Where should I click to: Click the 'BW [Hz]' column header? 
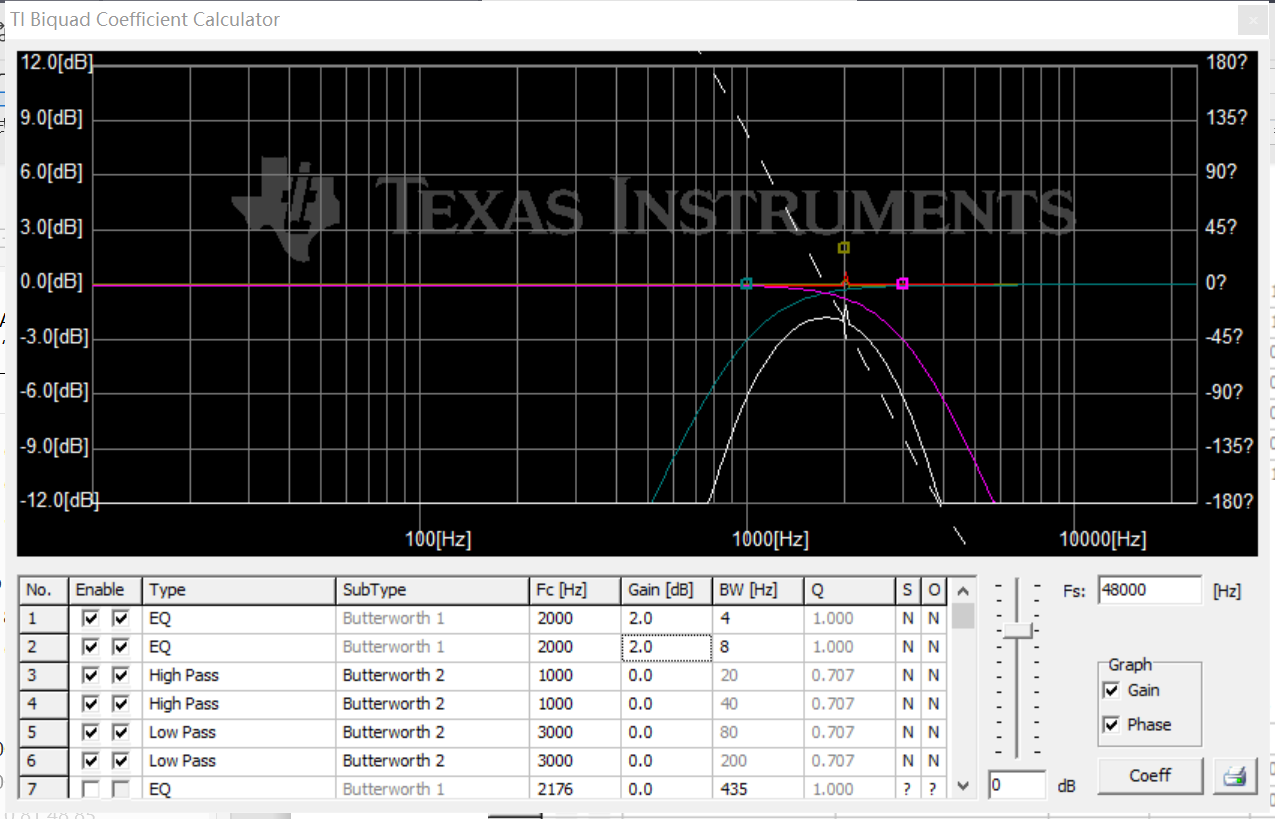pyautogui.click(x=758, y=590)
